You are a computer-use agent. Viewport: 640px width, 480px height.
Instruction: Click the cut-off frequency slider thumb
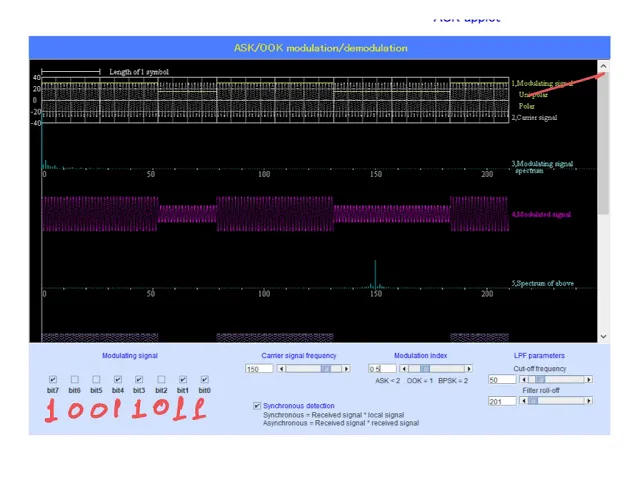pos(540,380)
